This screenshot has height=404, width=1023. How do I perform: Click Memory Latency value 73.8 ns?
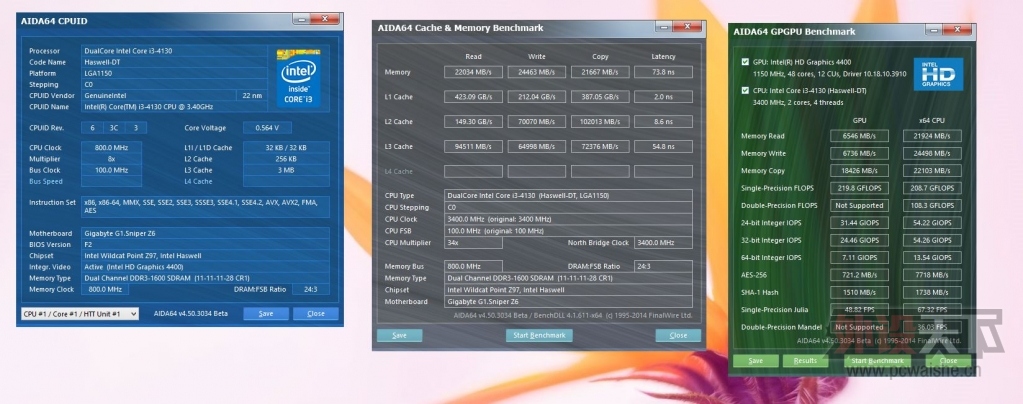coord(664,72)
